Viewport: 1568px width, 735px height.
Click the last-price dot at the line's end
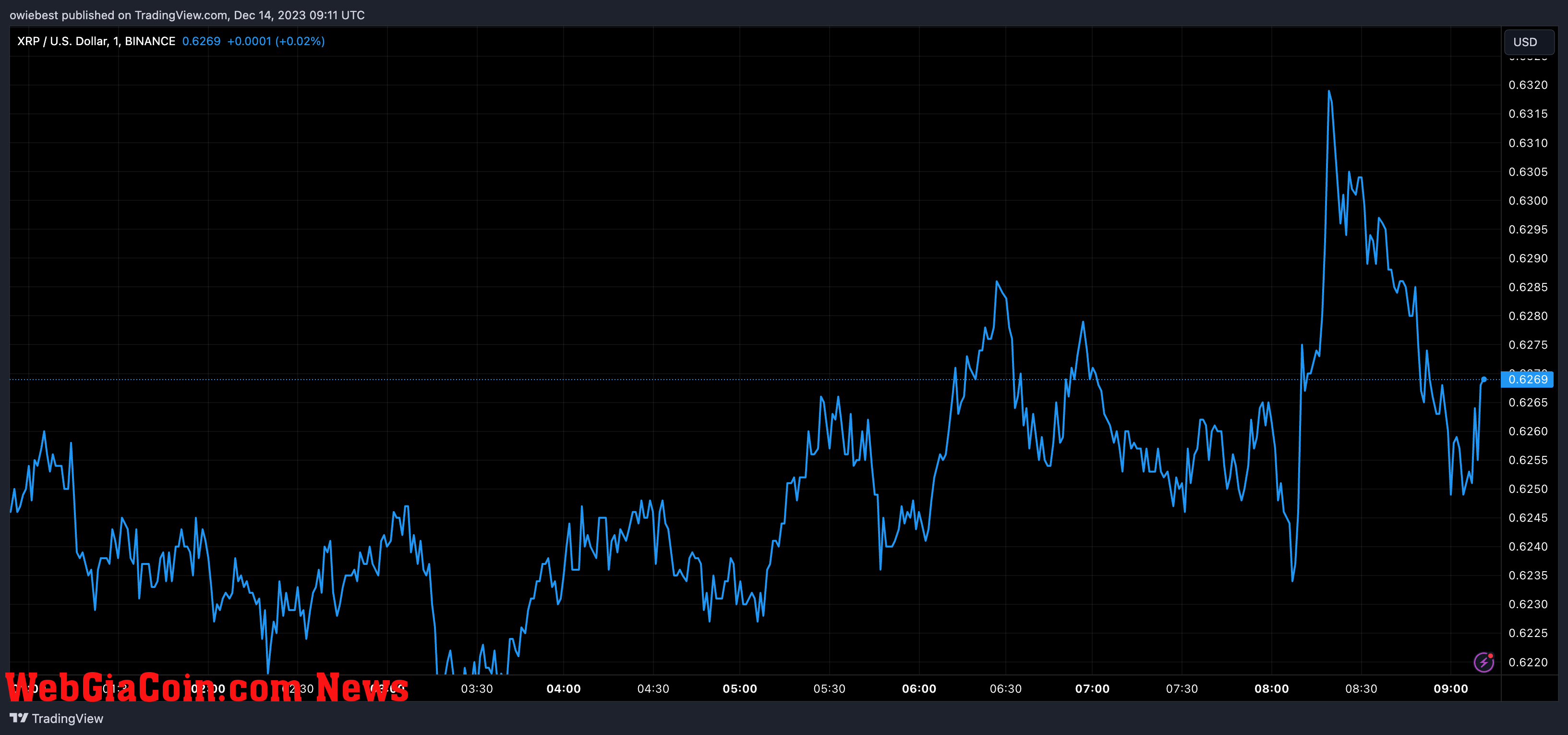(x=1484, y=380)
